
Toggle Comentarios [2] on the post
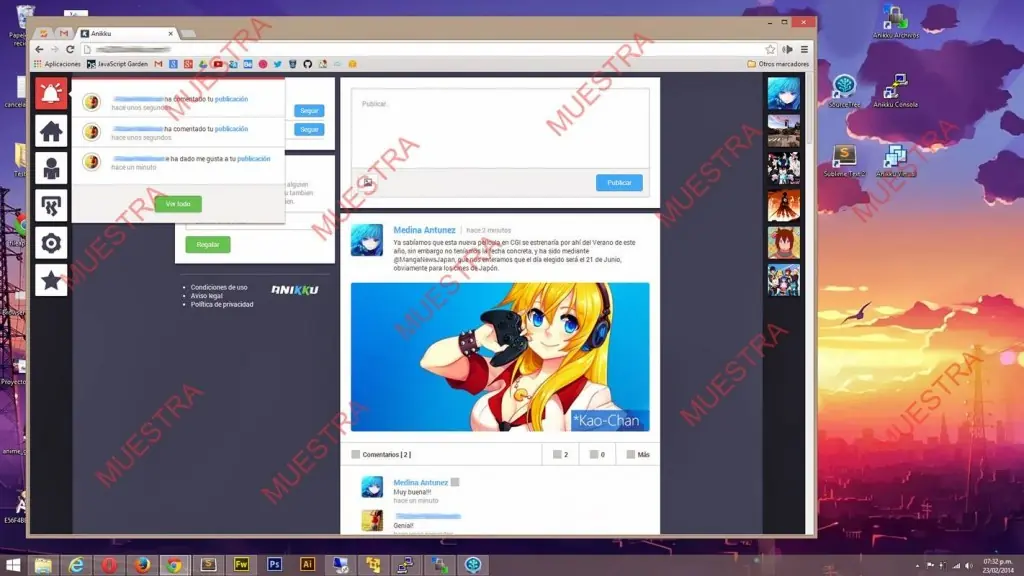click(x=381, y=455)
